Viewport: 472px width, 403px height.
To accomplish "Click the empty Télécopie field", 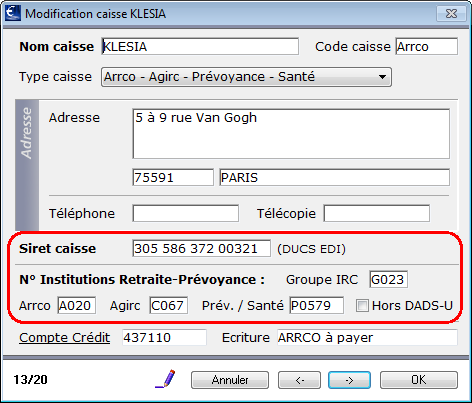I will [377, 213].
